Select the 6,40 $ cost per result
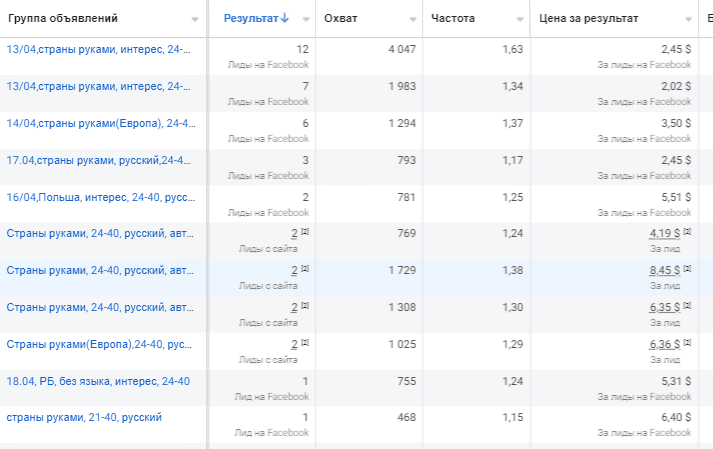This screenshot has width=713, height=449. [676, 417]
